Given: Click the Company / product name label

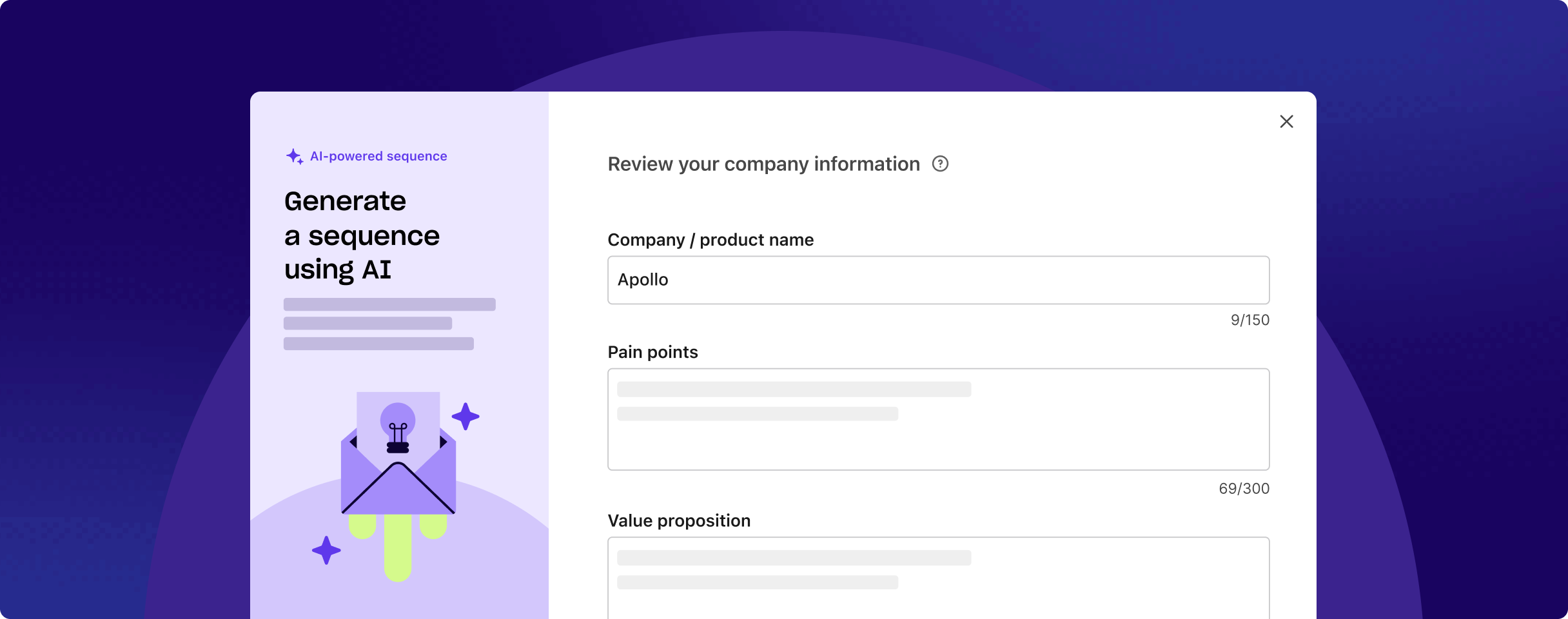Looking at the screenshot, I should coord(710,239).
